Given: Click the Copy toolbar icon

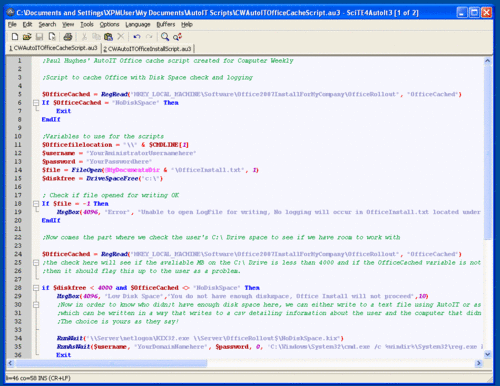Looking at the screenshot, I should click(x=96, y=37).
